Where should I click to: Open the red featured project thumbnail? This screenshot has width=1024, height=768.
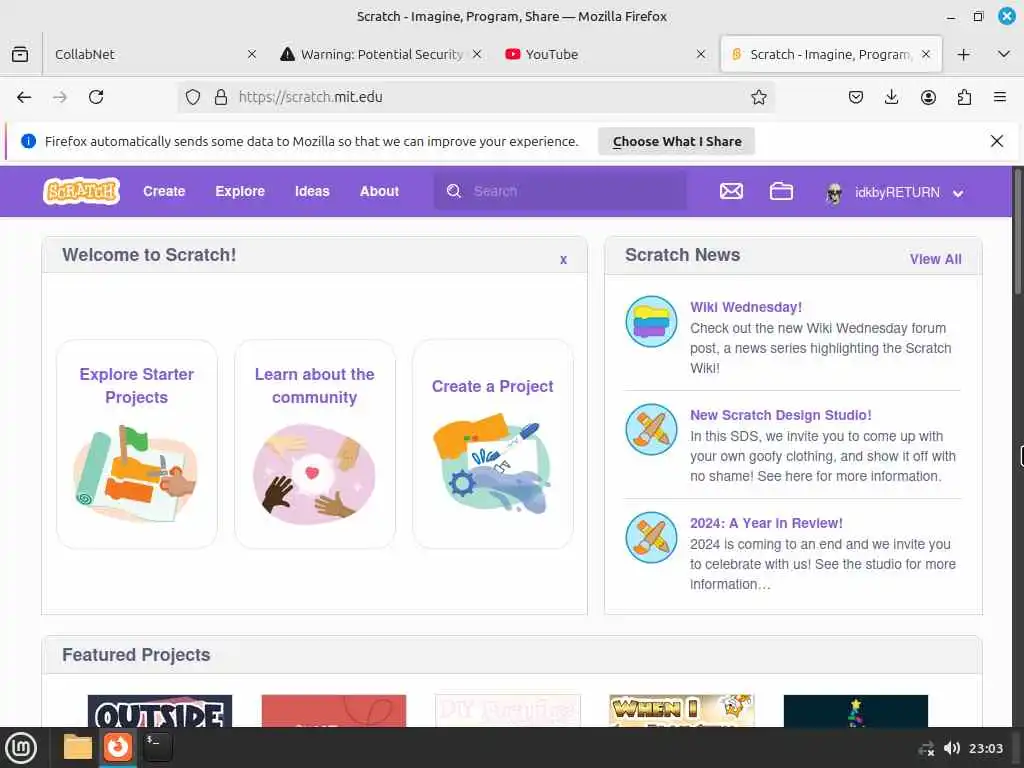[x=334, y=711]
